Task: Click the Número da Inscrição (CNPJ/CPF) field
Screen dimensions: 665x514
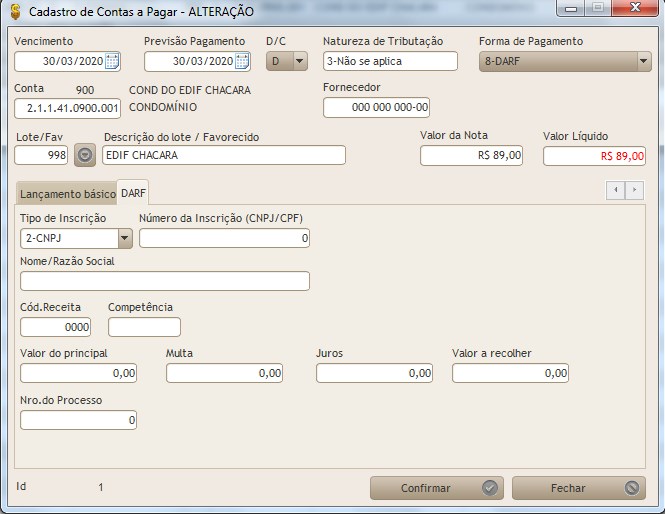Action: click(224, 238)
